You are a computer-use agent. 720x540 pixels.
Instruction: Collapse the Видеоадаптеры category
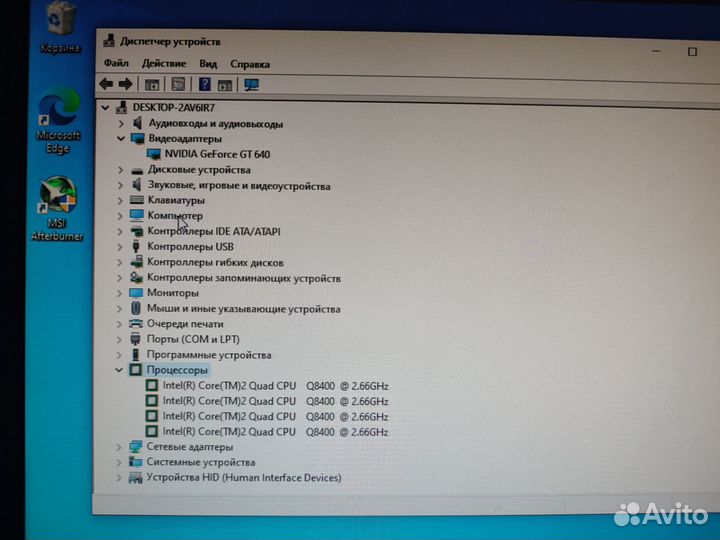point(121,139)
